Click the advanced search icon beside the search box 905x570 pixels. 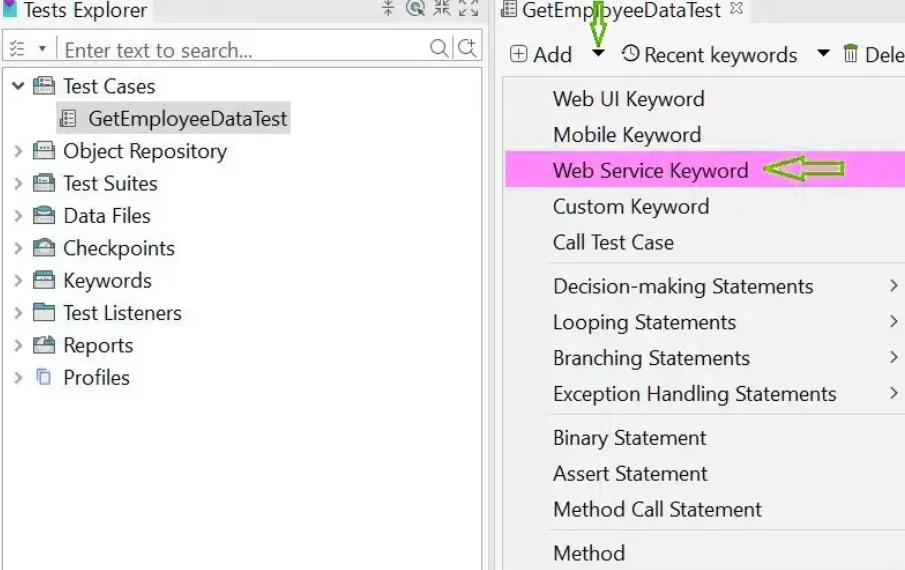click(467, 48)
